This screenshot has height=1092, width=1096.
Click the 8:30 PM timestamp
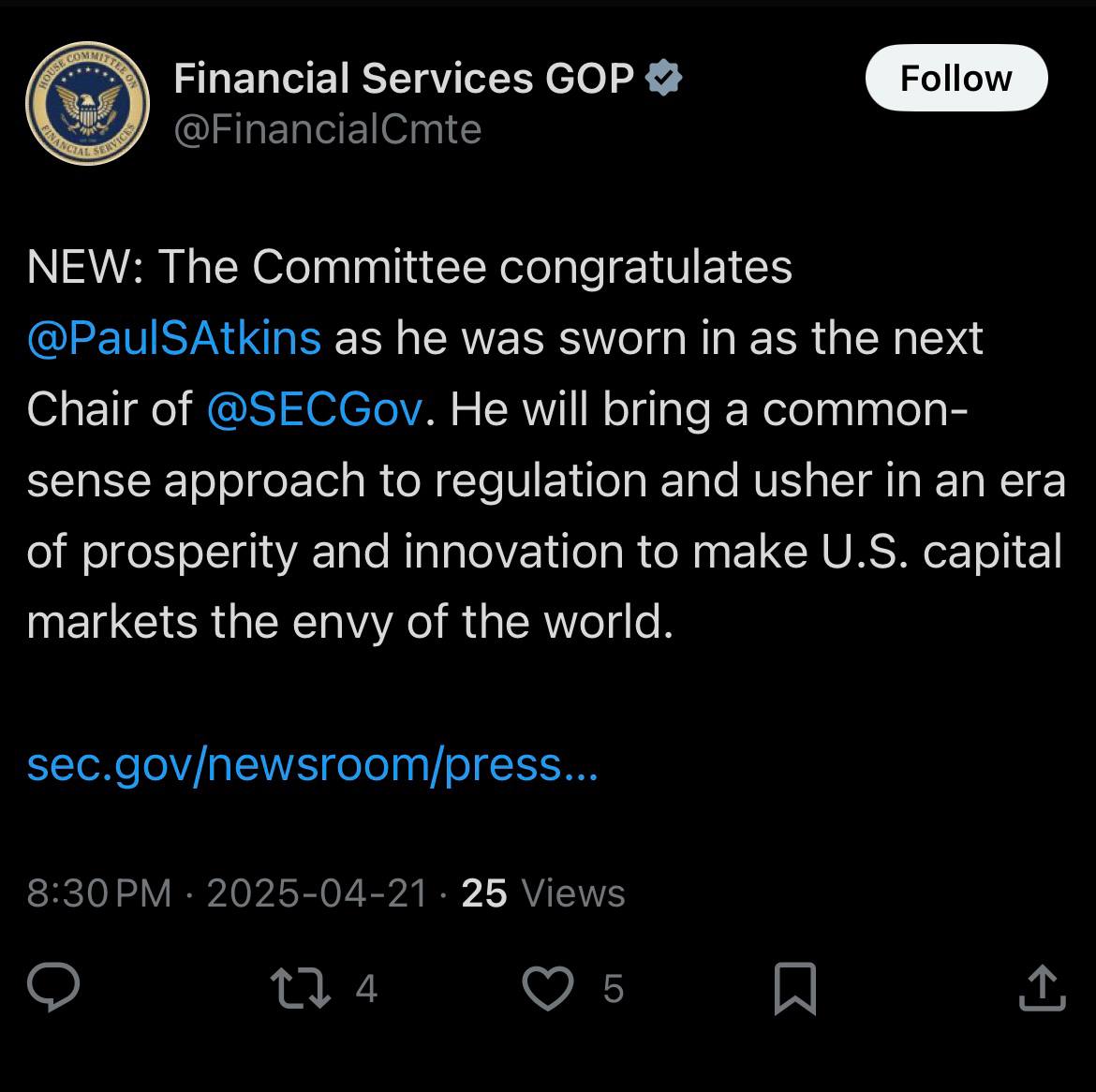[x=99, y=893]
